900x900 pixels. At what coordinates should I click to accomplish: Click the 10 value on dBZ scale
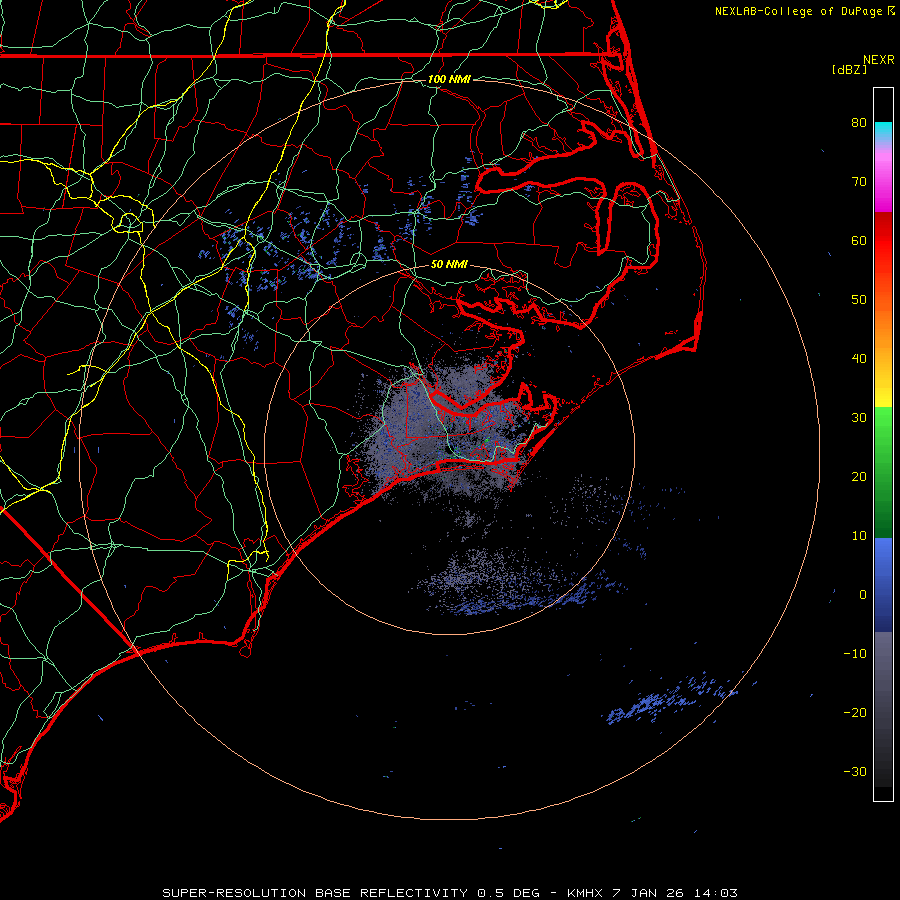coord(859,536)
